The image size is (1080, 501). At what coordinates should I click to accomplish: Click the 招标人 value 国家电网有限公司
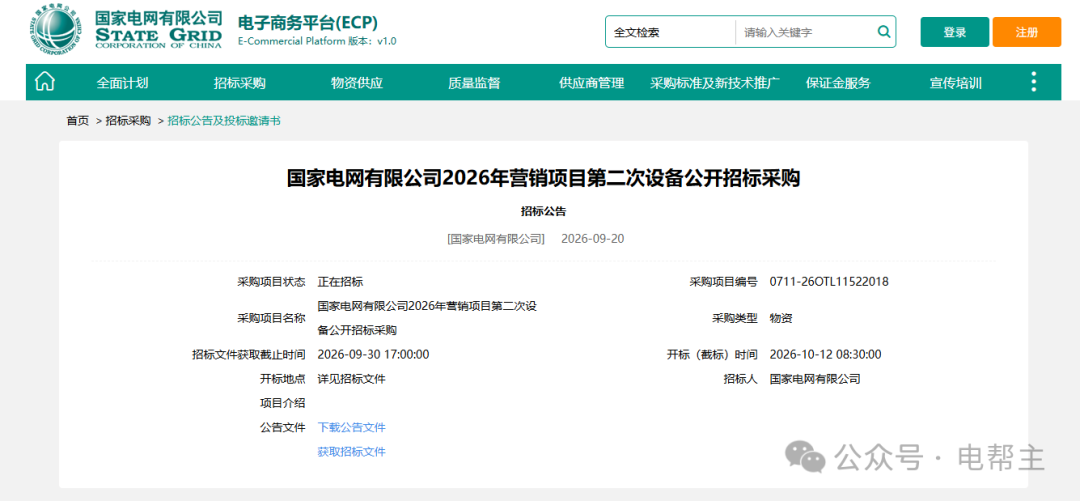click(x=815, y=378)
